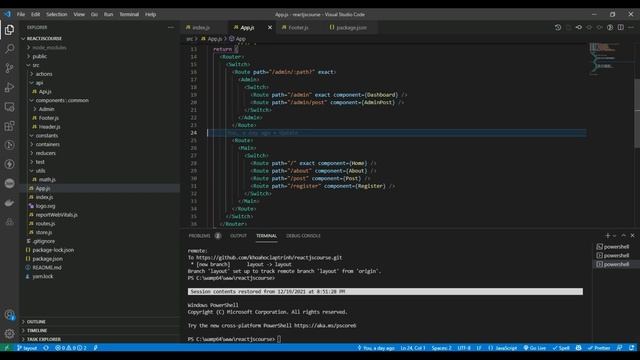
Task: Click the new terminal plus icon
Action: 607,236
